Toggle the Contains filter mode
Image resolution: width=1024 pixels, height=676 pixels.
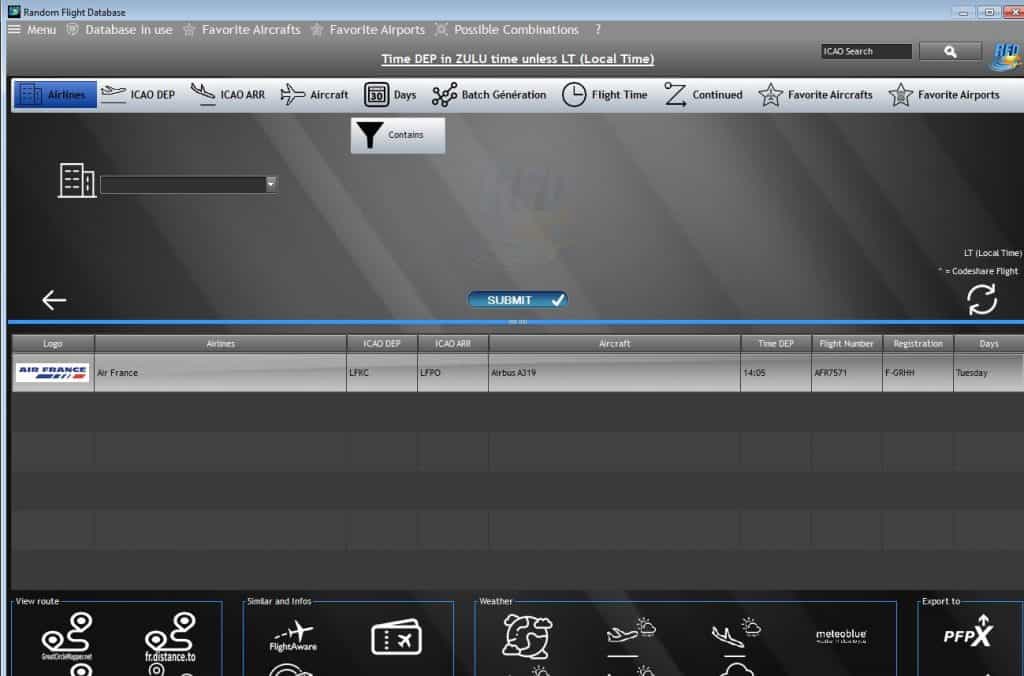coord(396,135)
